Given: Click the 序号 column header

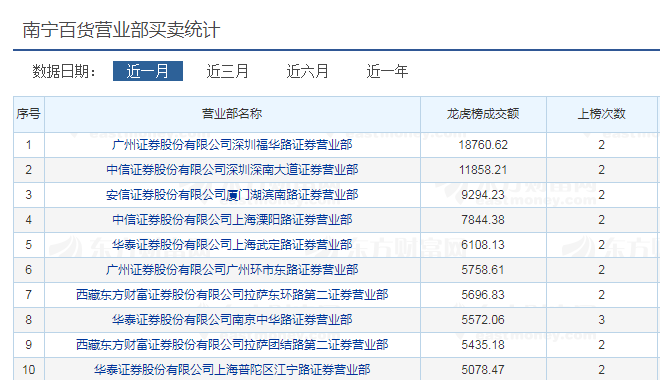Looking at the screenshot, I should [x=29, y=114].
